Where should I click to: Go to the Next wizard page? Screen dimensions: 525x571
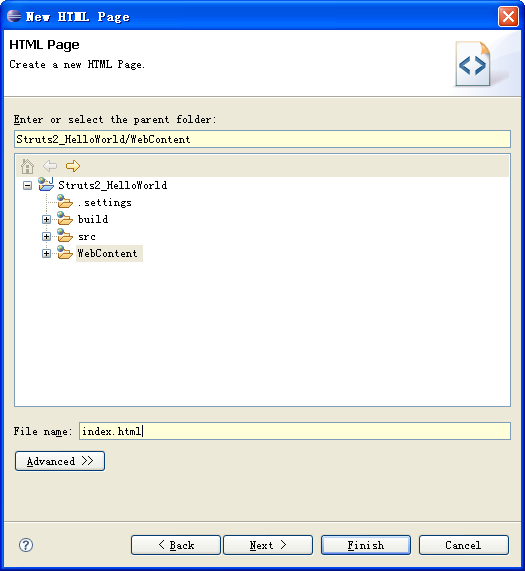point(268,545)
